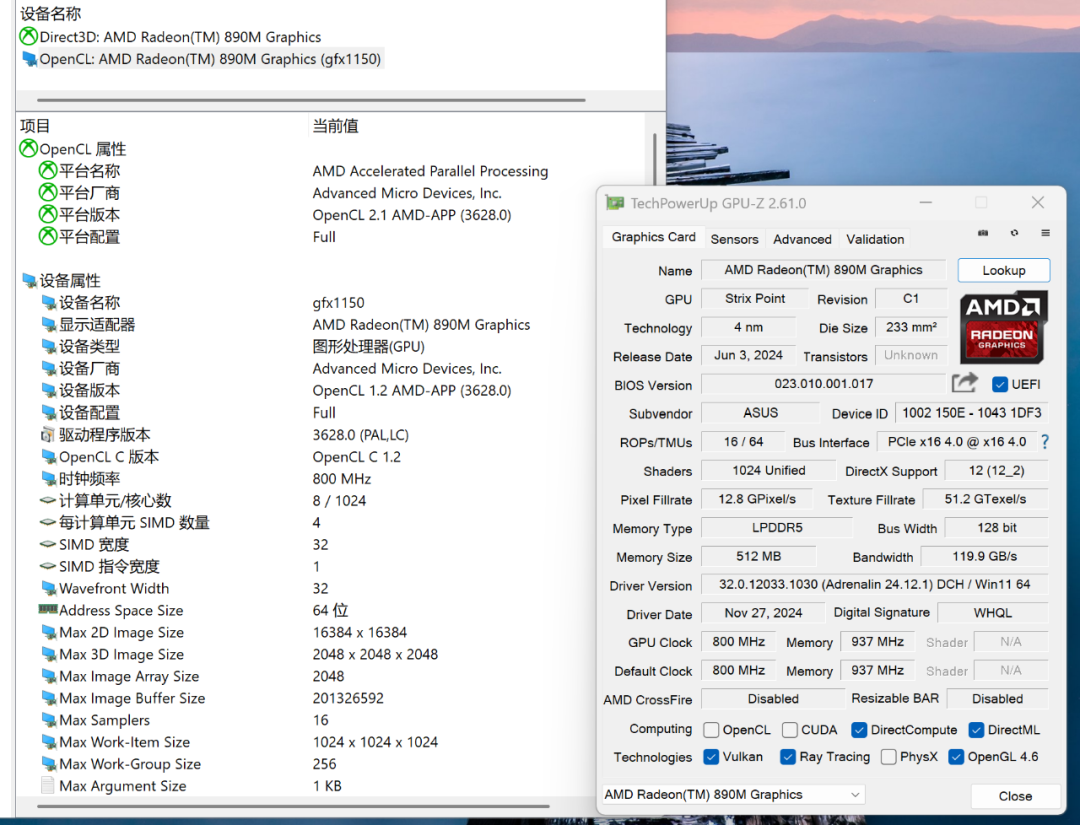Click icon beside SIMD 宽度
The width and height of the screenshot is (1080, 825).
(48, 545)
